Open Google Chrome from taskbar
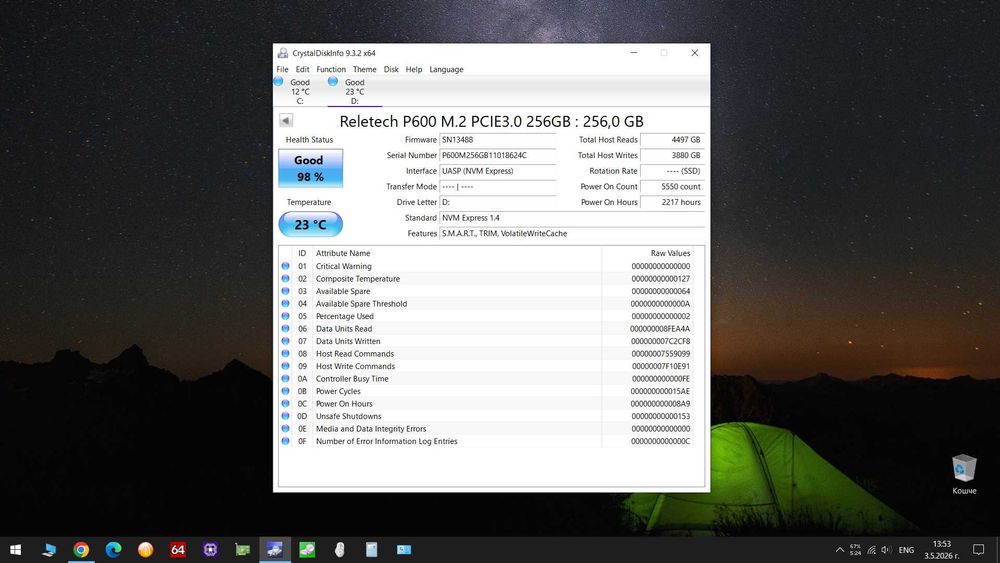Screen dimensions: 1000x563 pyautogui.click(x=81, y=550)
